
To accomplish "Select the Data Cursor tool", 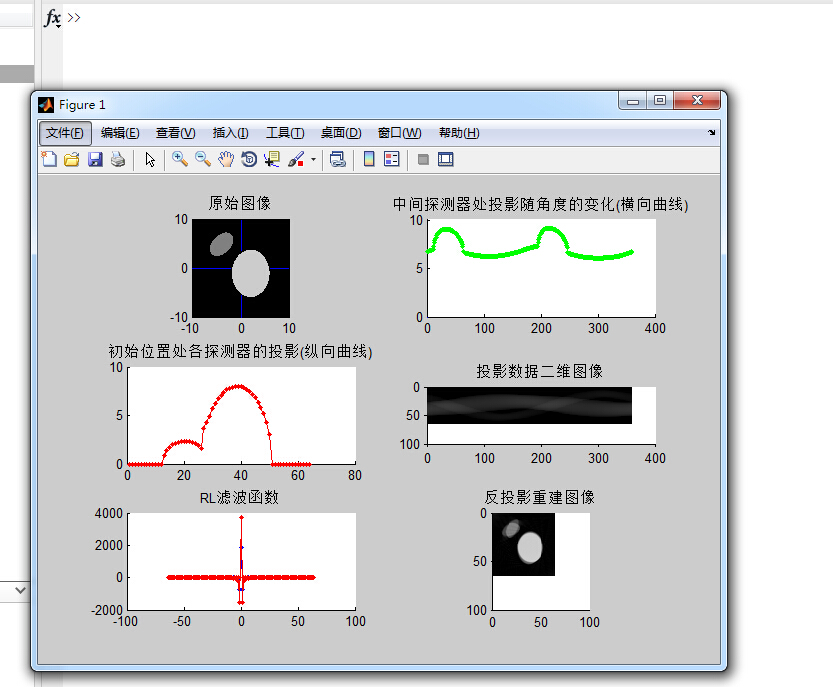I will (x=272, y=159).
